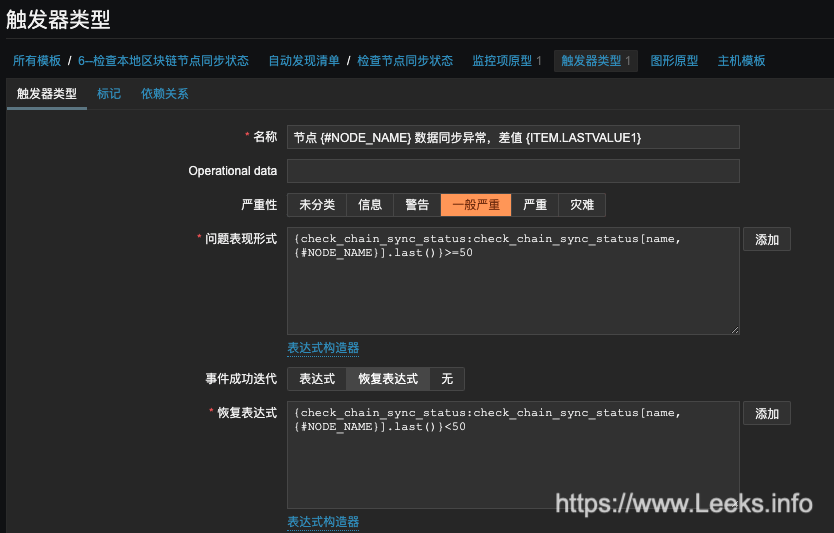Set severity to 警告
Image resolution: width=834 pixels, height=533 pixels.
[x=417, y=205]
